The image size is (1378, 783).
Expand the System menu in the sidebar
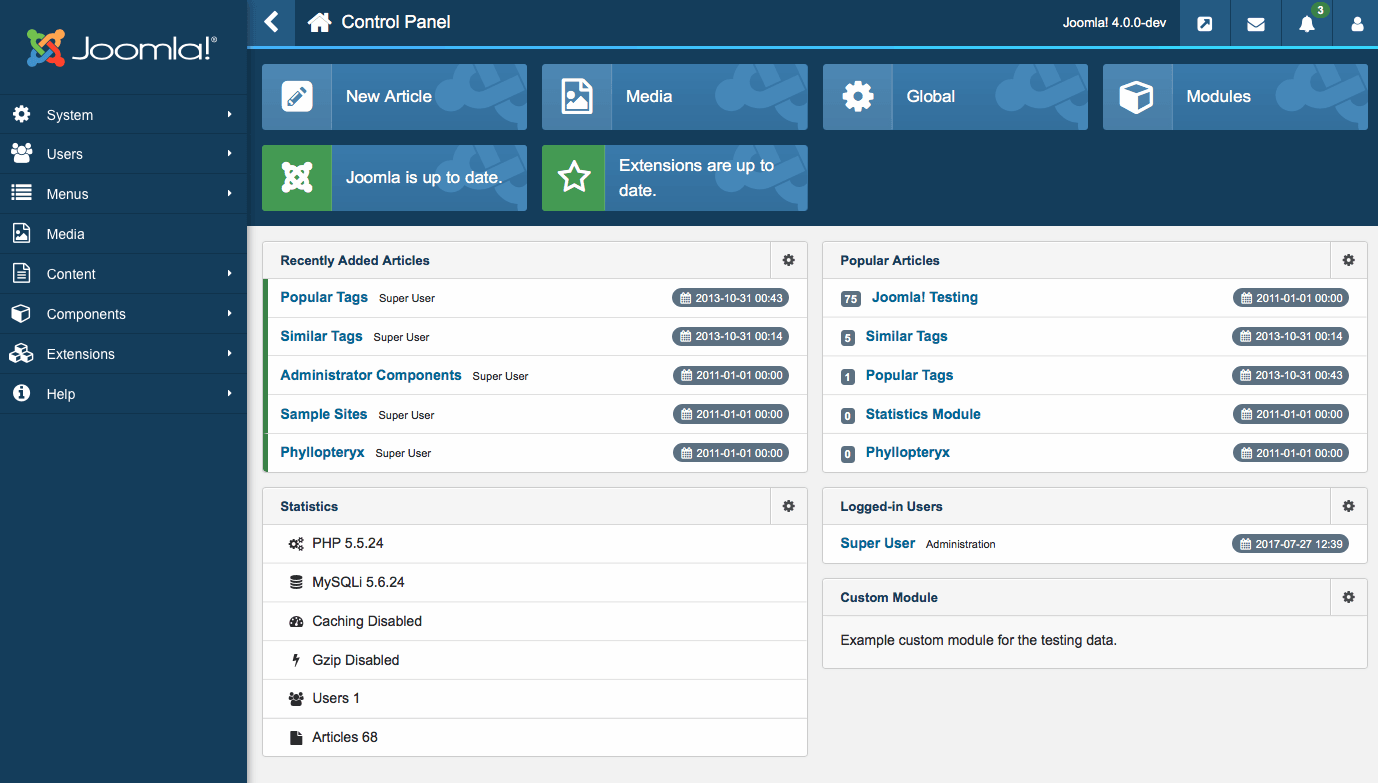coord(123,115)
